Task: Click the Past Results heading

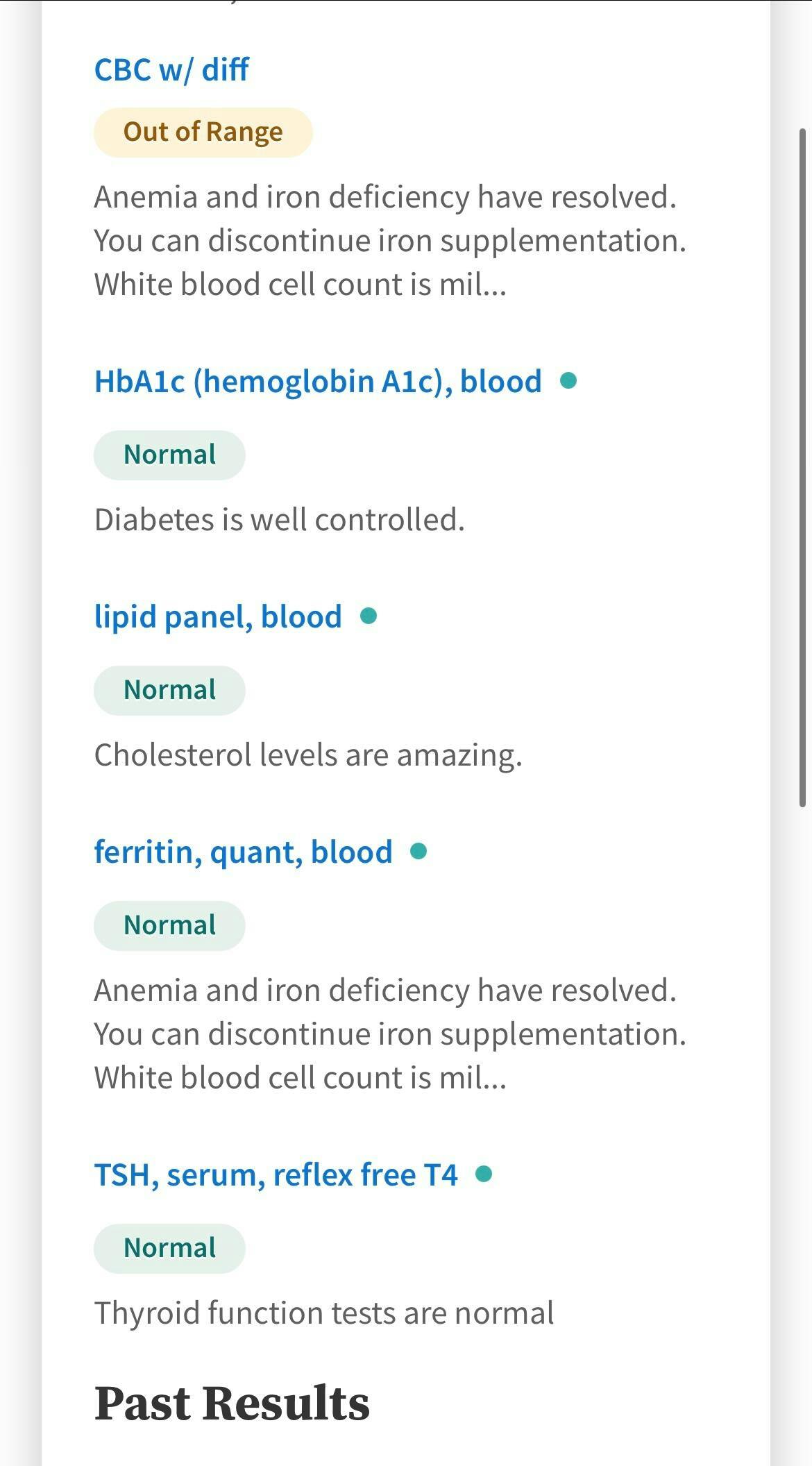Action: (232, 1404)
